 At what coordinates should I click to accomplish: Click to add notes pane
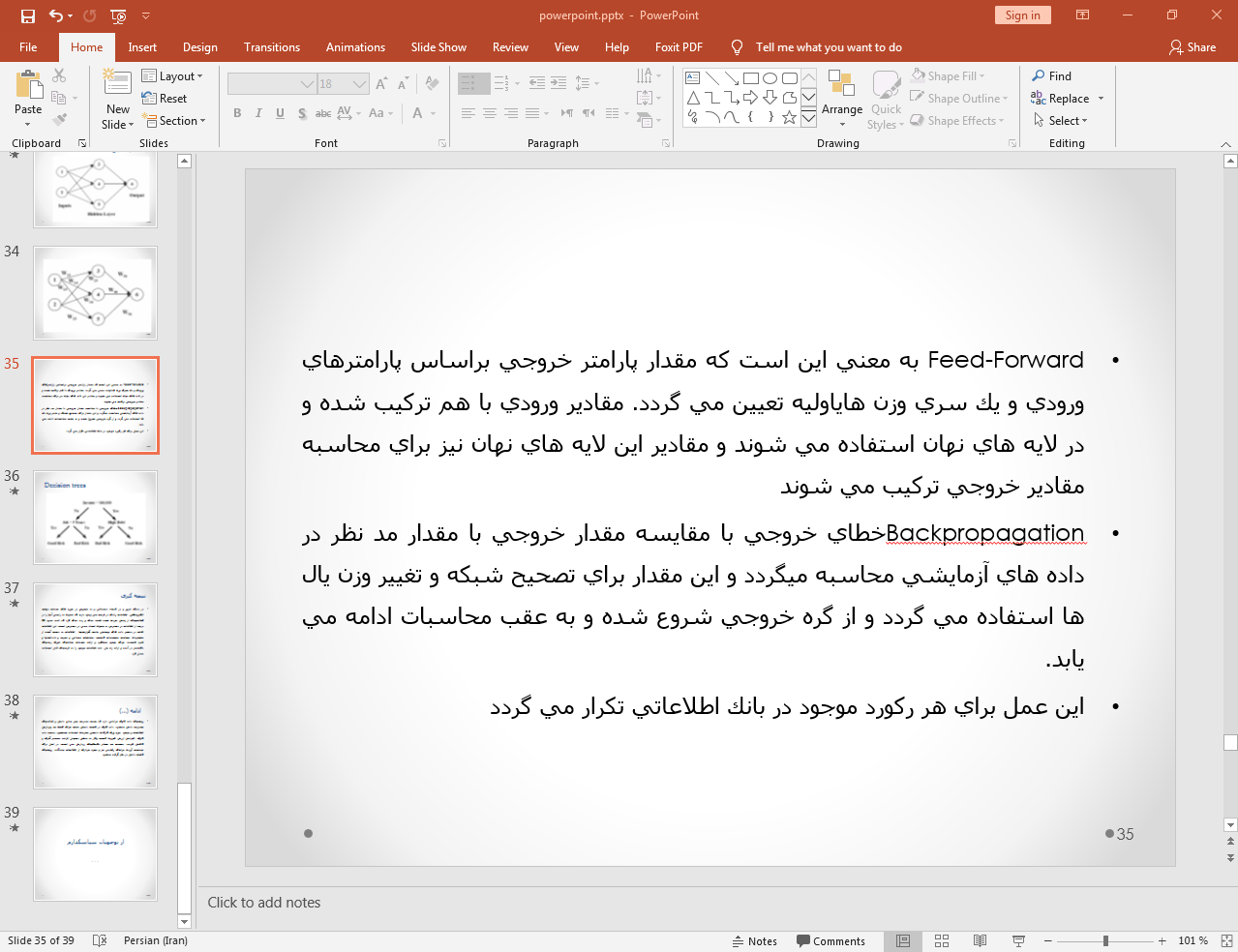(x=264, y=903)
